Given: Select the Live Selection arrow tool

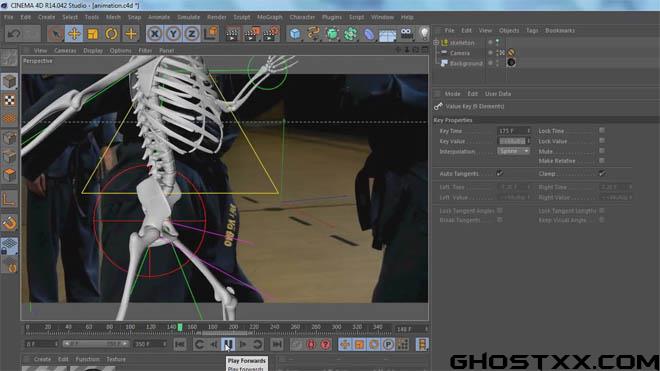Looking at the screenshot, I should (x=56, y=34).
